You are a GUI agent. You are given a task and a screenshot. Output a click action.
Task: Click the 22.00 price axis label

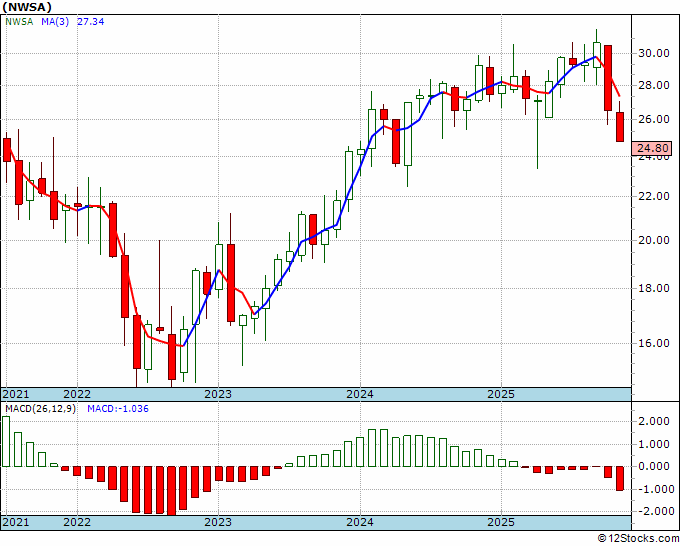pos(654,196)
